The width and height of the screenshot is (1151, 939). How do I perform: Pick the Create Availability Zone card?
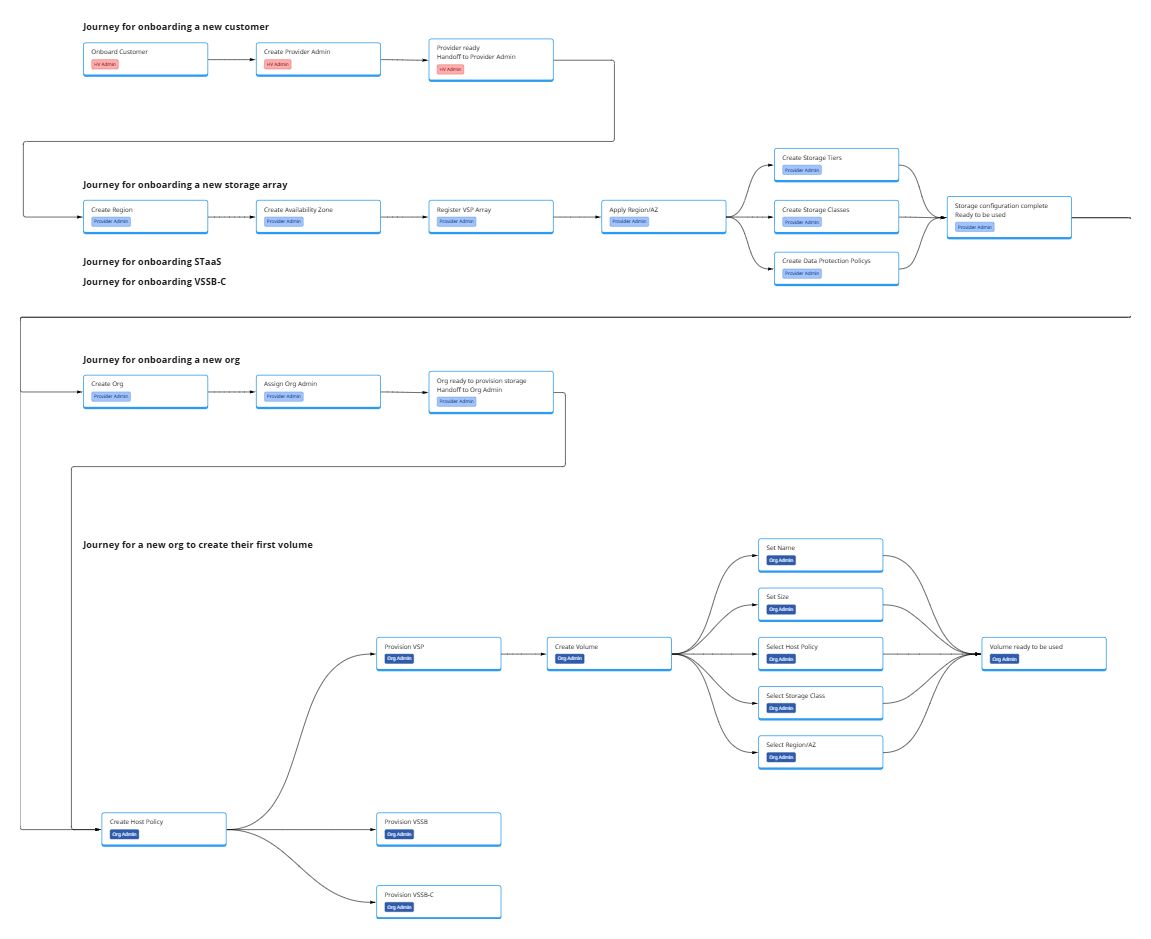pyautogui.click(x=318, y=217)
